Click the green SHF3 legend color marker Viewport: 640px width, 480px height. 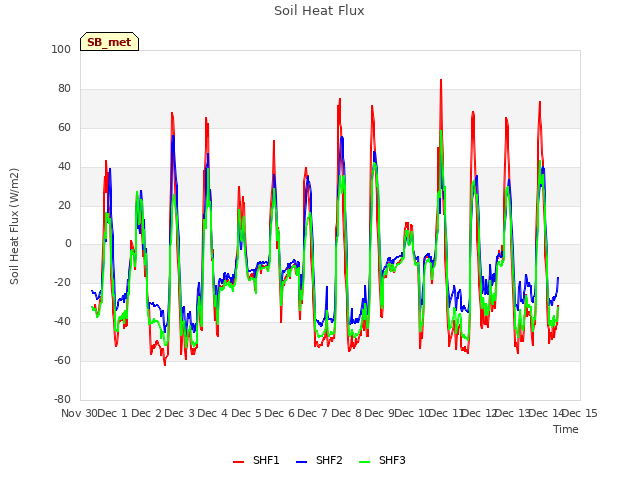click(x=364, y=462)
